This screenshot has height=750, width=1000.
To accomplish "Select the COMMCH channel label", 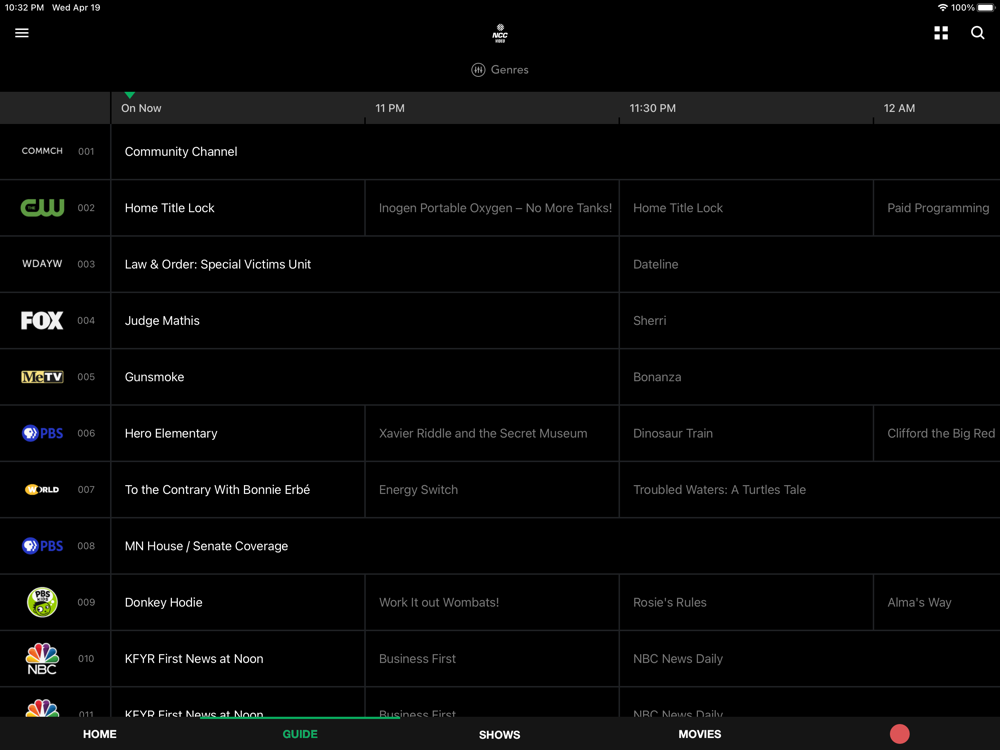I will (42, 151).
